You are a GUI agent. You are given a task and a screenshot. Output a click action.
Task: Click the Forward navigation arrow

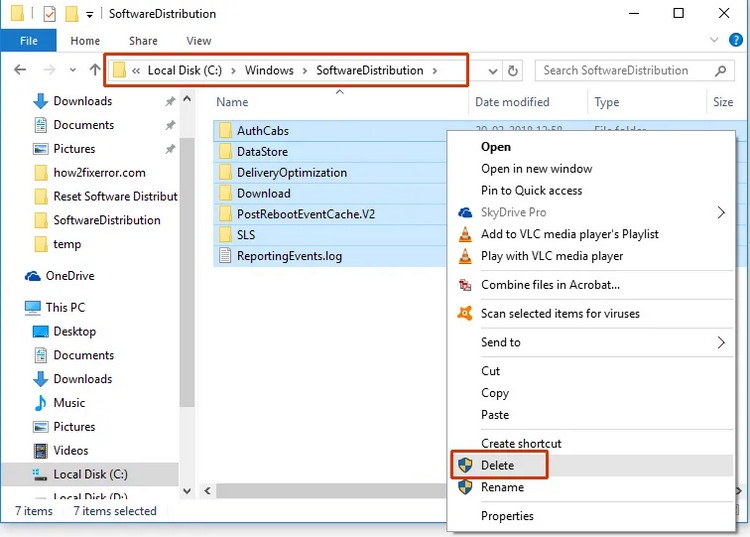coord(49,70)
